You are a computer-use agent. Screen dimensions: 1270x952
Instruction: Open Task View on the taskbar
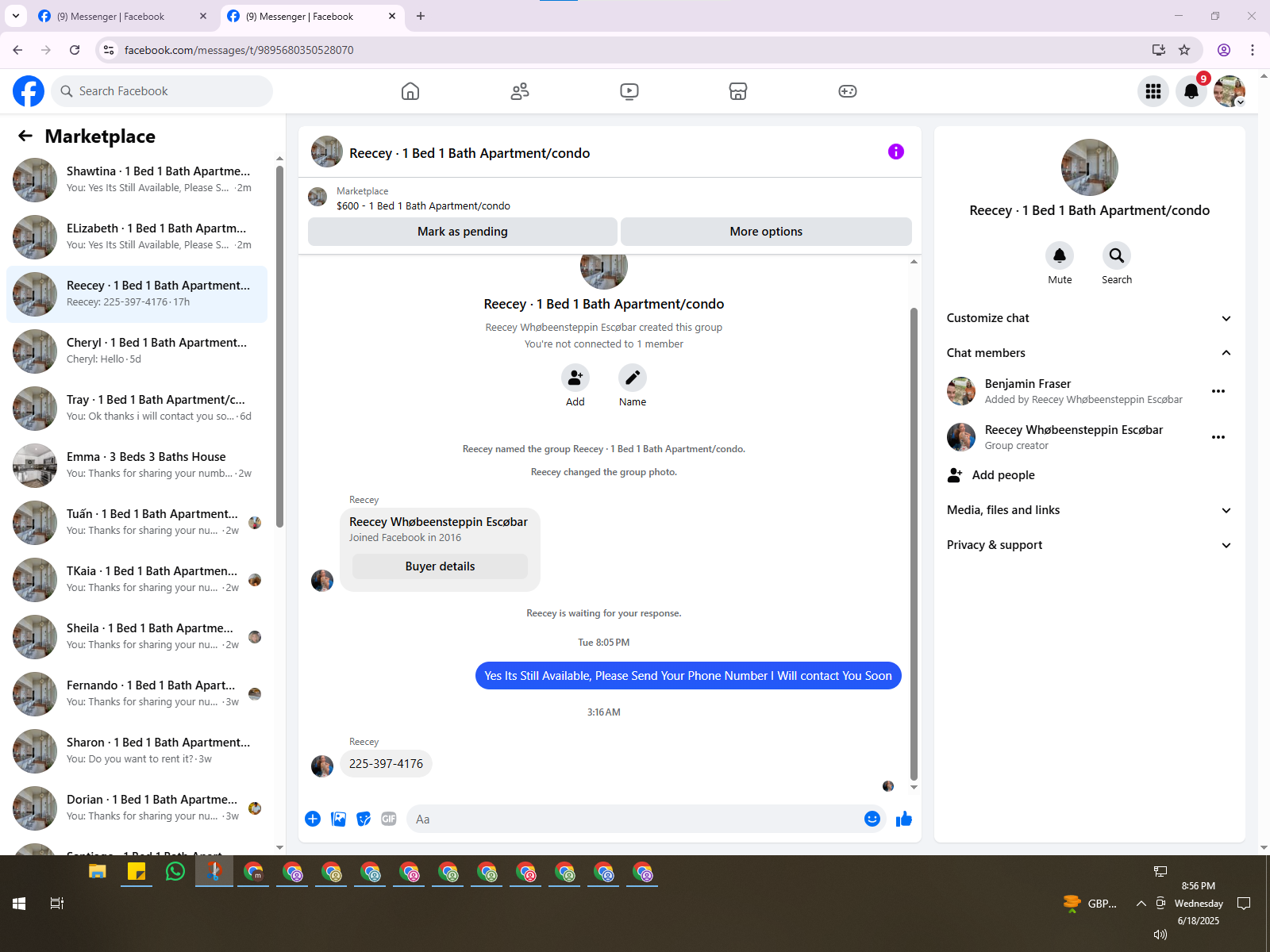(x=57, y=904)
